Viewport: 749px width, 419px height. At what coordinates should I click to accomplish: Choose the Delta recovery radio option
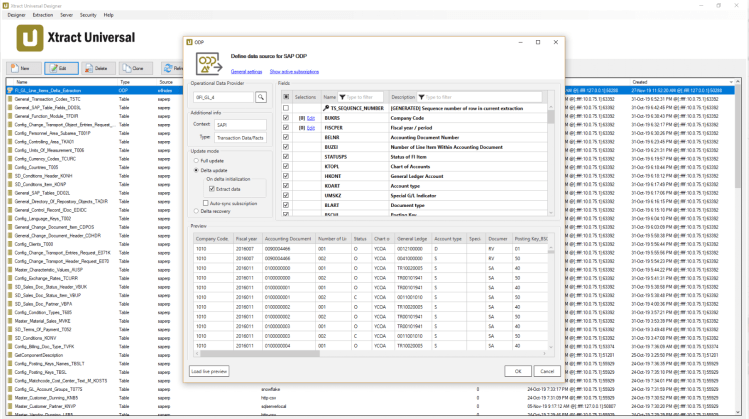194,211
